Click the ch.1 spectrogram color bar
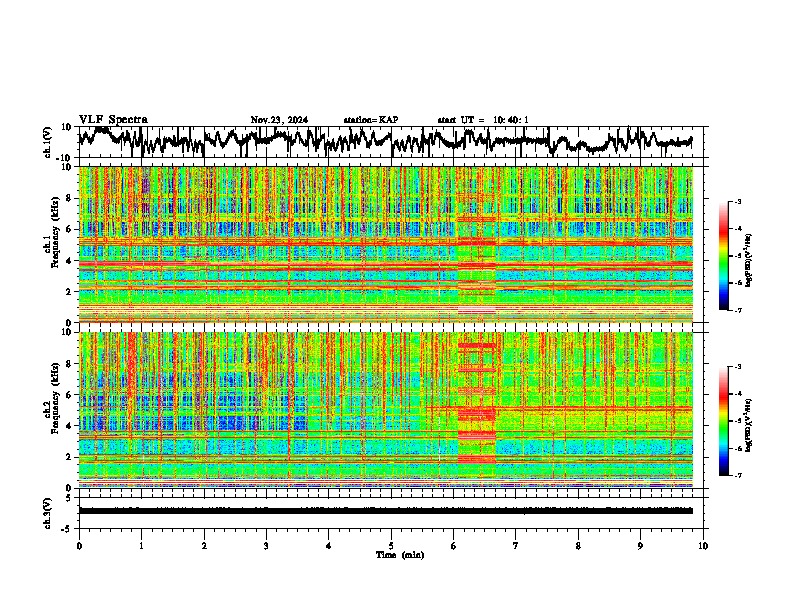This screenshot has width=792, height=612. 723,256
